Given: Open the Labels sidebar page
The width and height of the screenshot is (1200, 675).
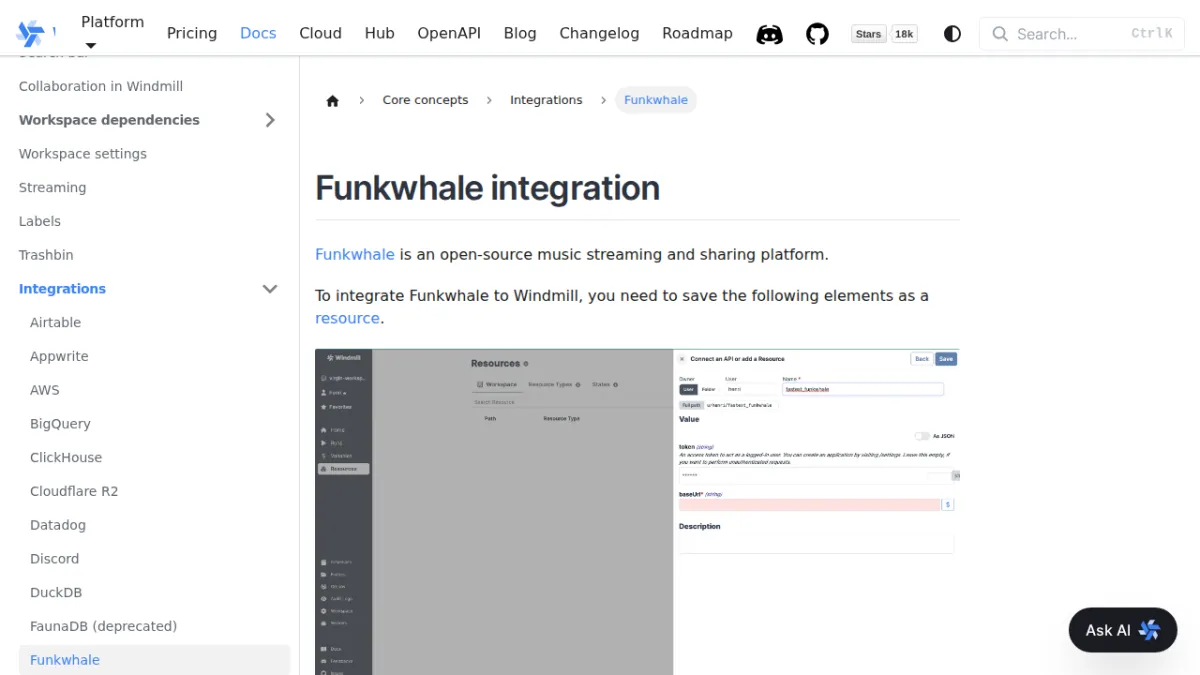Looking at the screenshot, I should coord(40,221).
